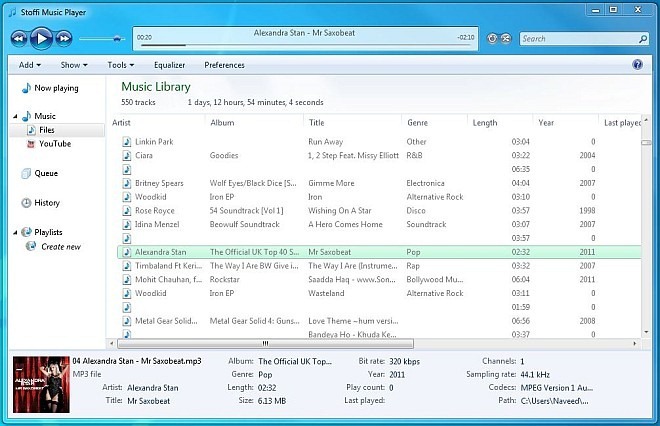
Task: Open the Queue view
Action: coord(40,173)
